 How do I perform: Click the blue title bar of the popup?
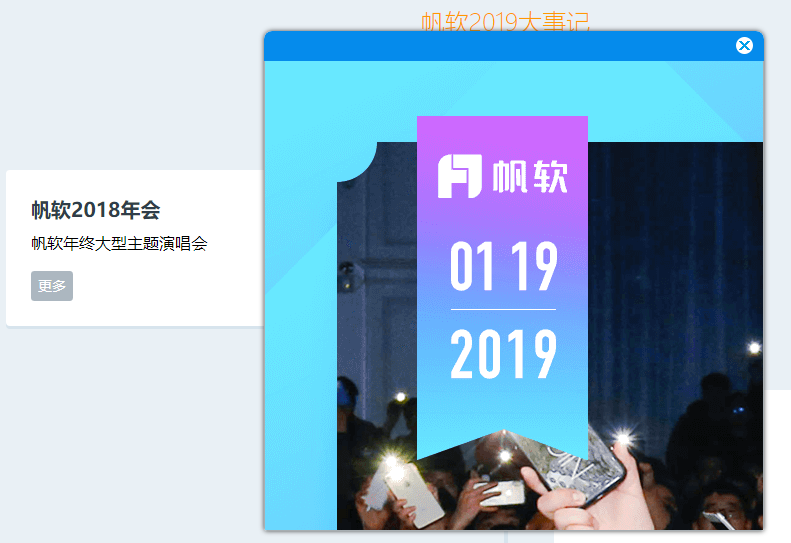tap(499, 46)
